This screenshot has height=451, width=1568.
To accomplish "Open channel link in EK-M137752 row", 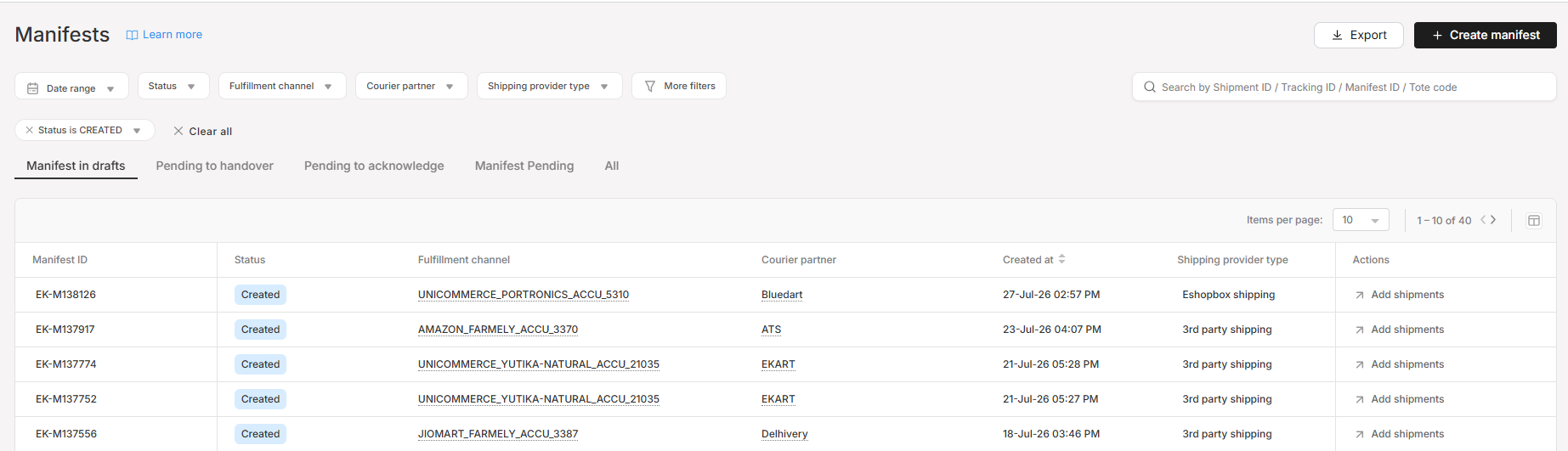I will [x=539, y=399].
